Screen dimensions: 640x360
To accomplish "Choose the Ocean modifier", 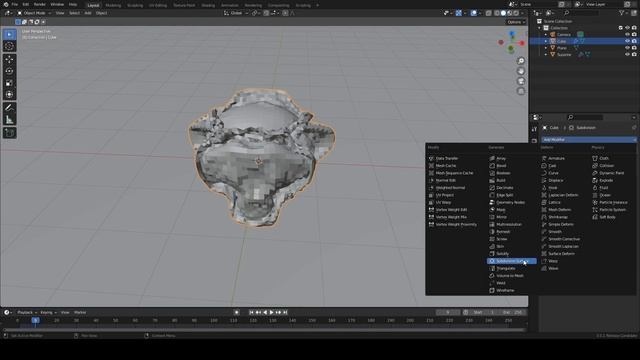I will (602, 195).
